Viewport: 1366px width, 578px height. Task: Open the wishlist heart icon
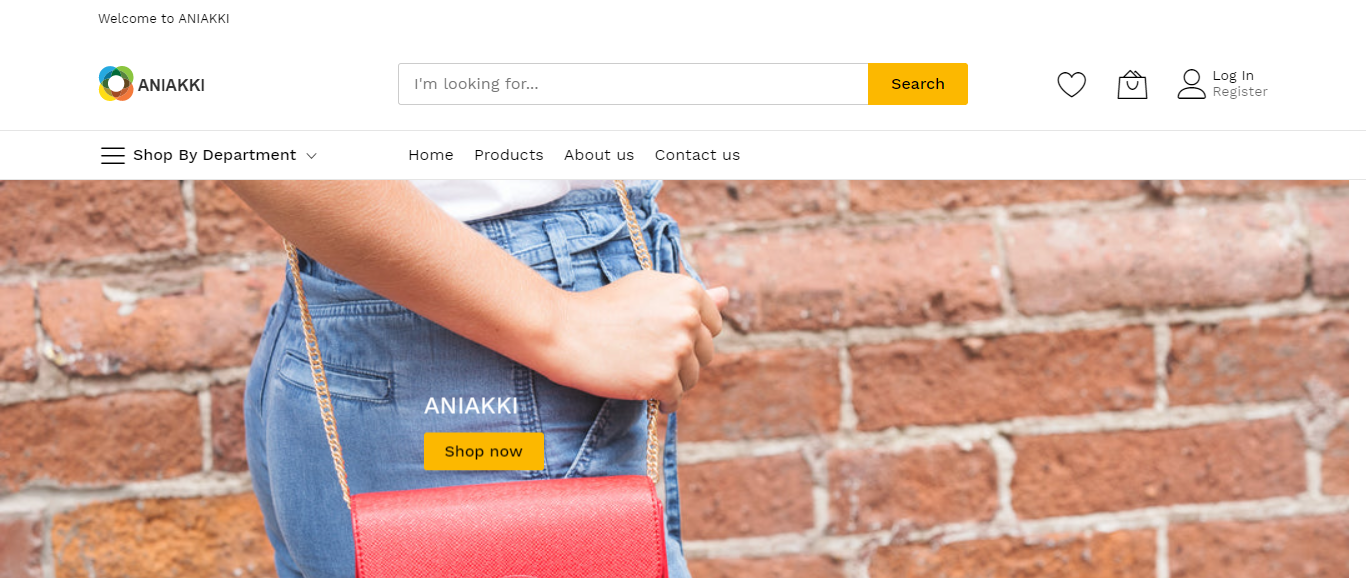click(x=1071, y=85)
